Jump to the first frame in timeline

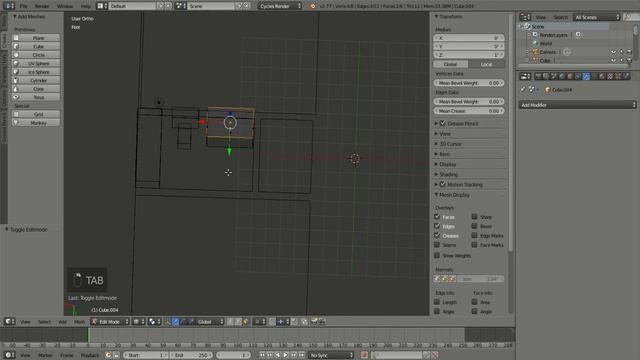pos(262,355)
